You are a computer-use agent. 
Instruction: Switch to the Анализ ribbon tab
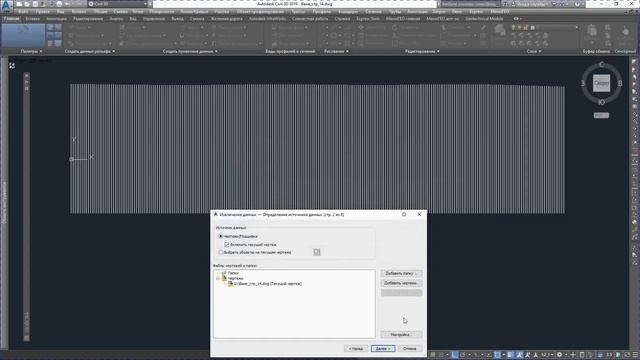point(116,19)
